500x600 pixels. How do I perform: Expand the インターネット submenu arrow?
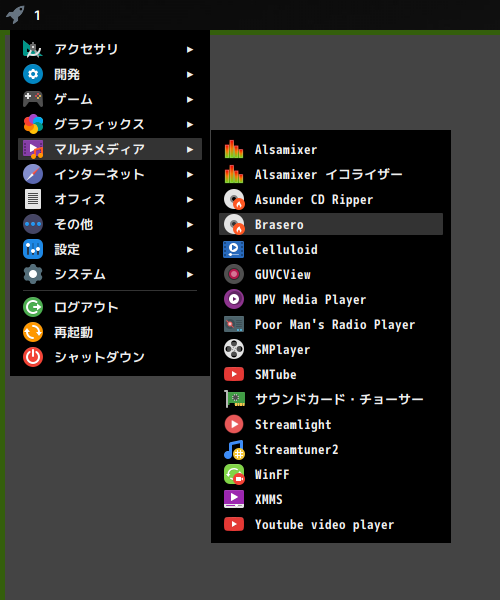point(190,174)
